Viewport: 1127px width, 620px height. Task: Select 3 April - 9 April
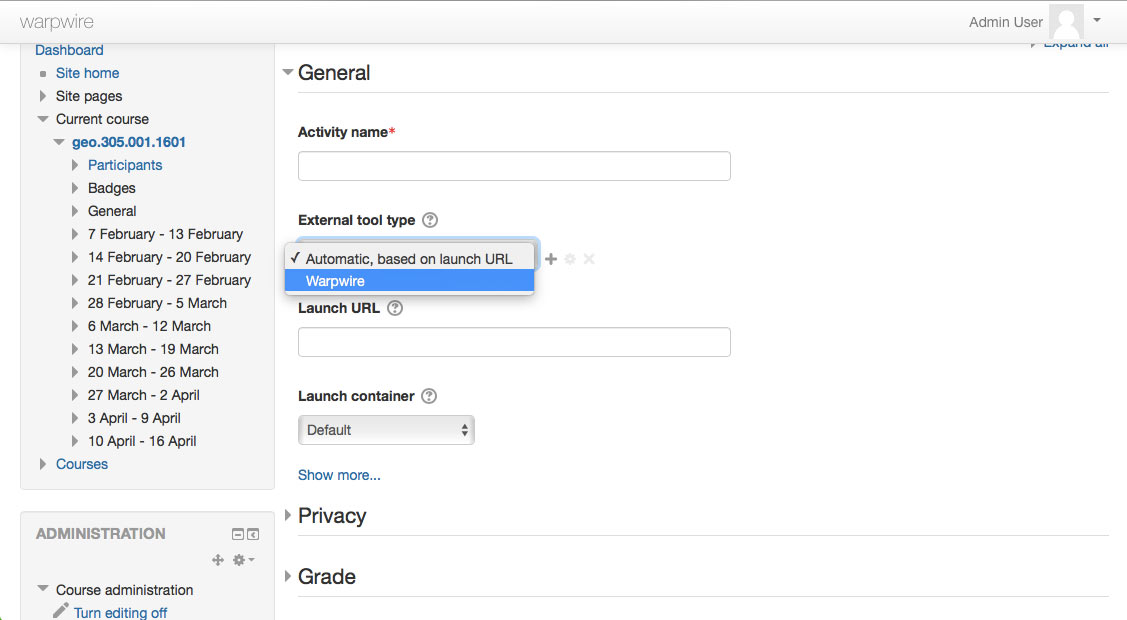coord(134,417)
